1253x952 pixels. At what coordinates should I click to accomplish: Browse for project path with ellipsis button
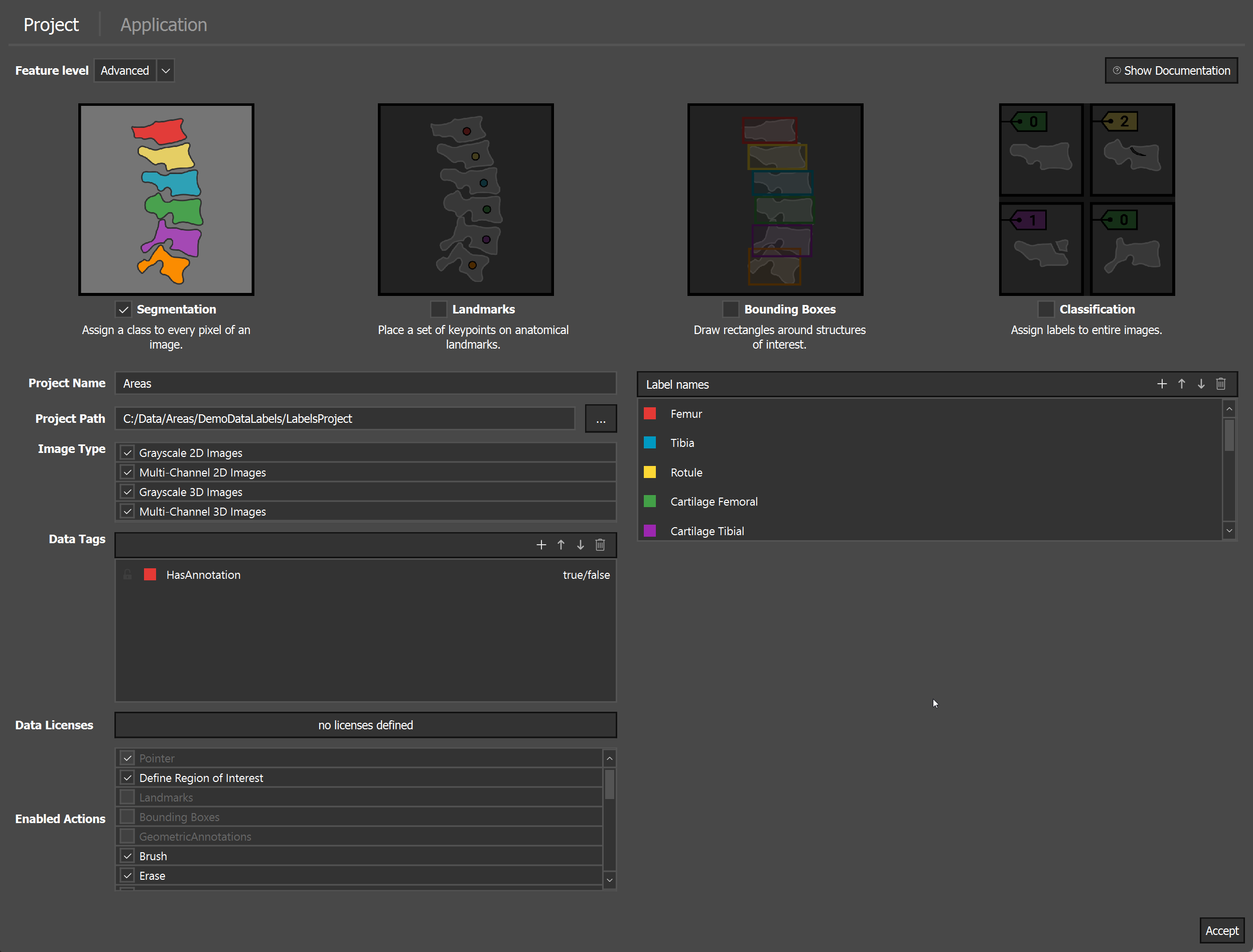pos(601,419)
